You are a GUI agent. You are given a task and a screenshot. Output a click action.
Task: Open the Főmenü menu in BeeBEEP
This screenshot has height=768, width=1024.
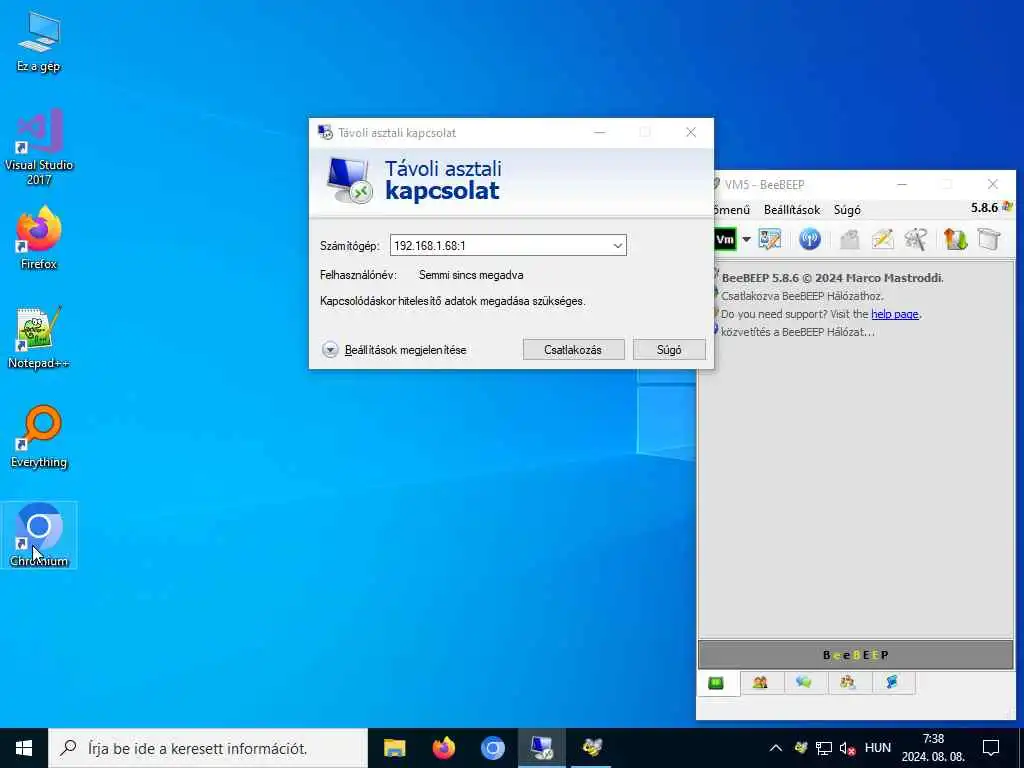pyautogui.click(x=732, y=210)
